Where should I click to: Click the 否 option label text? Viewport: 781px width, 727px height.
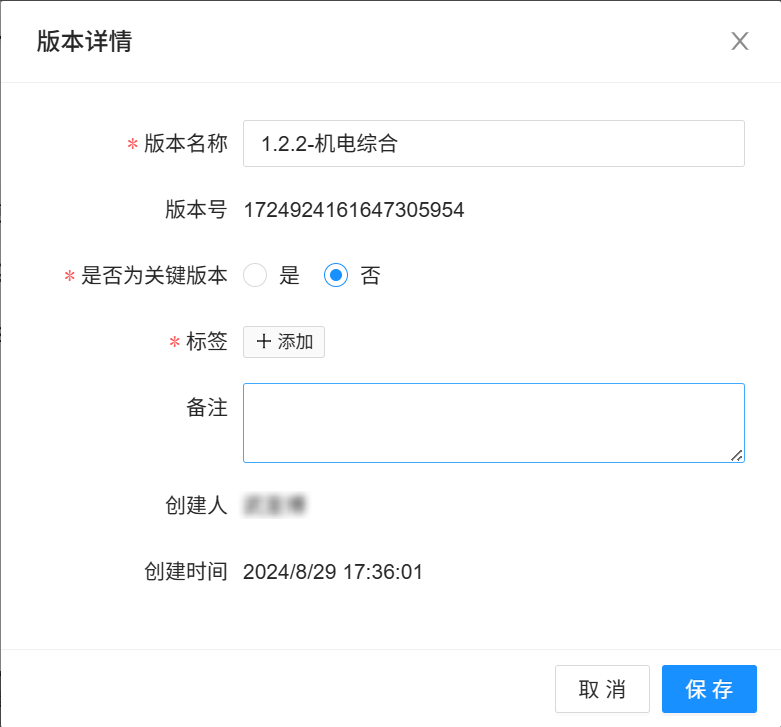click(x=370, y=275)
